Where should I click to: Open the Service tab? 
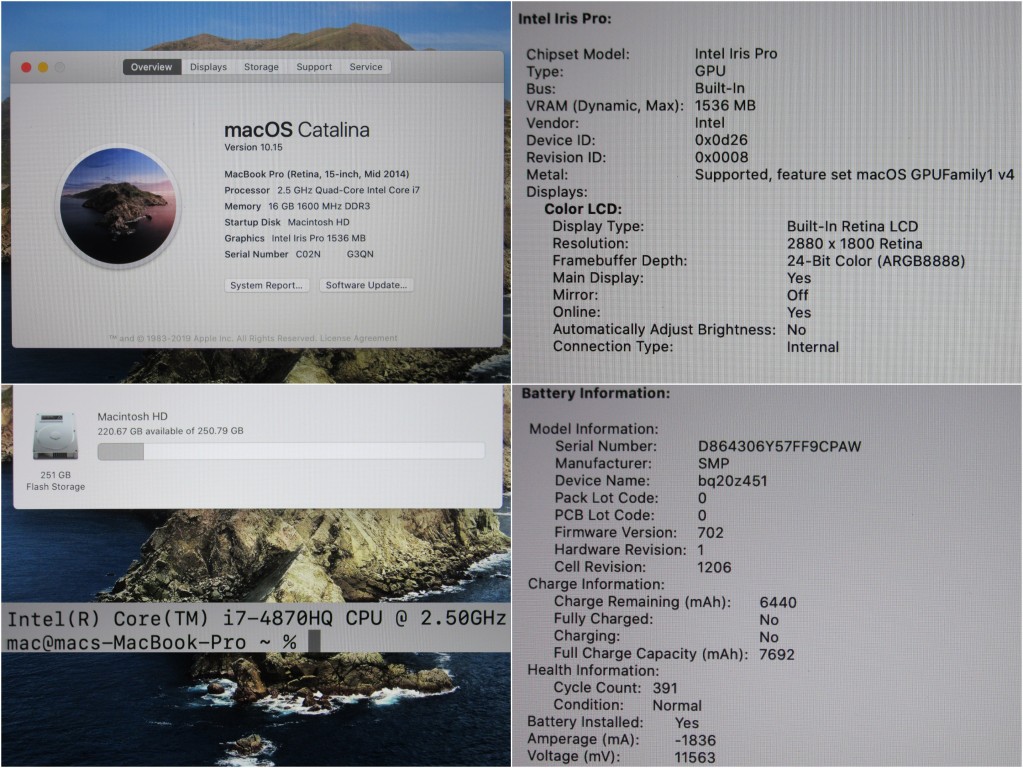pos(365,67)
